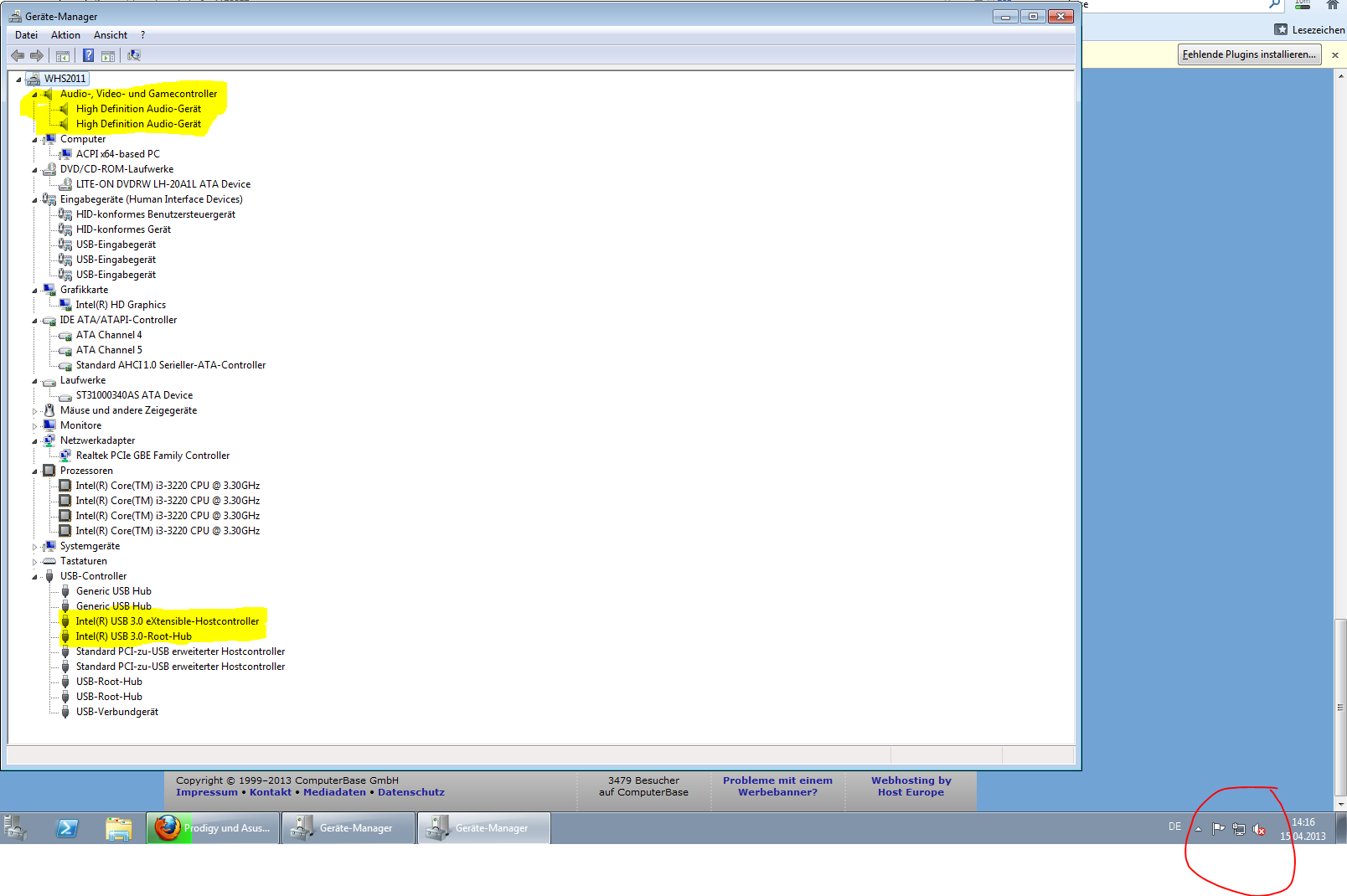Toggle the action pane toolbar icon
Screen dimensions: 1347x896
[x=107, y=56]
